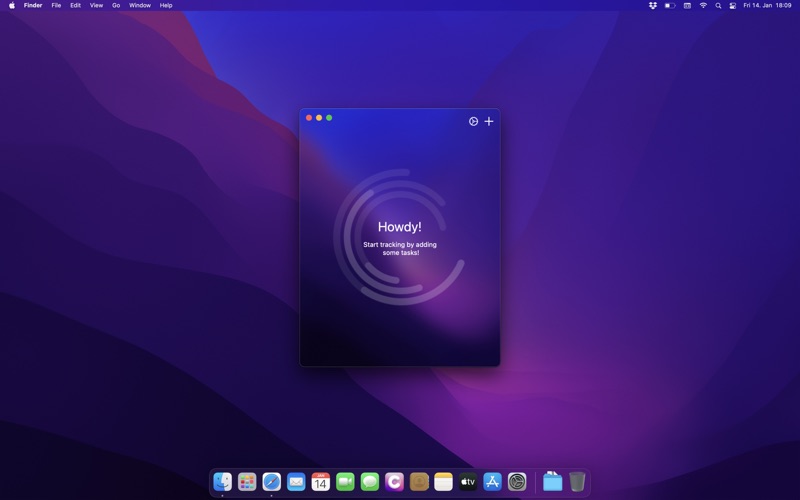This screenshot has height=500, width=800.
Task: Open the Wi-Fi status menu
Action: point(703,6)
